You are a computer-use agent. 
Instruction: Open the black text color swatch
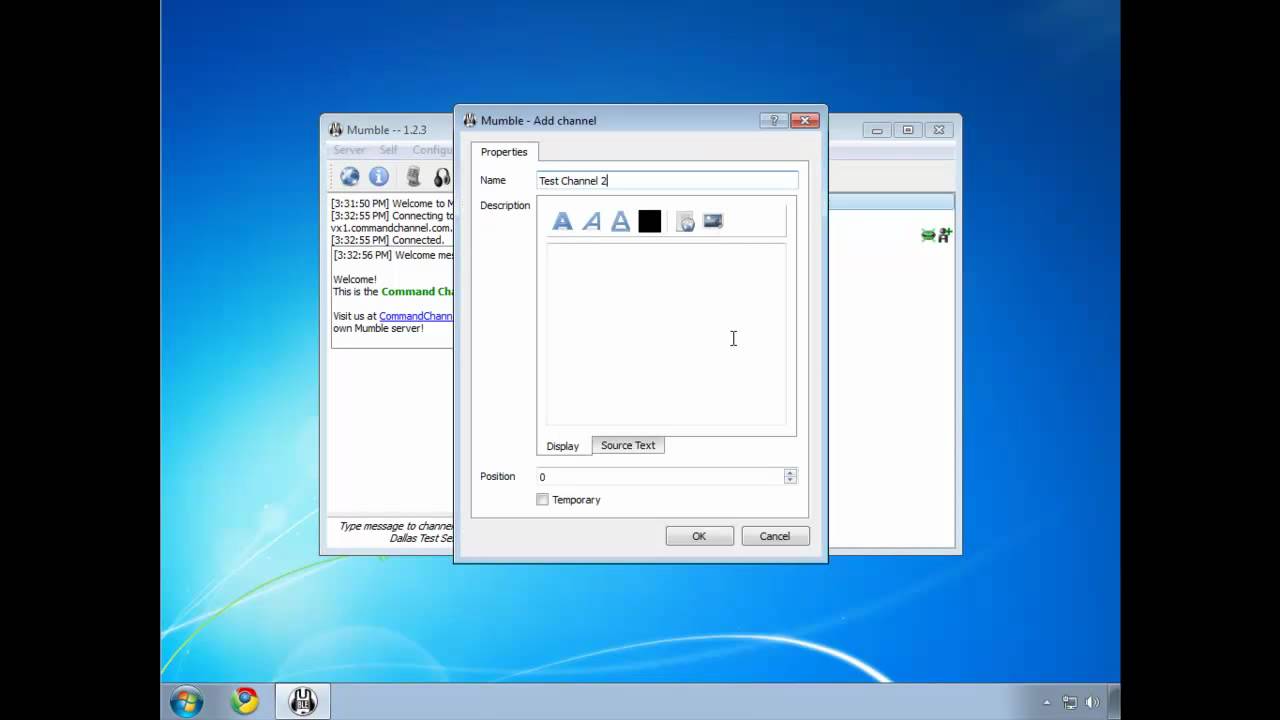point(650,221)
